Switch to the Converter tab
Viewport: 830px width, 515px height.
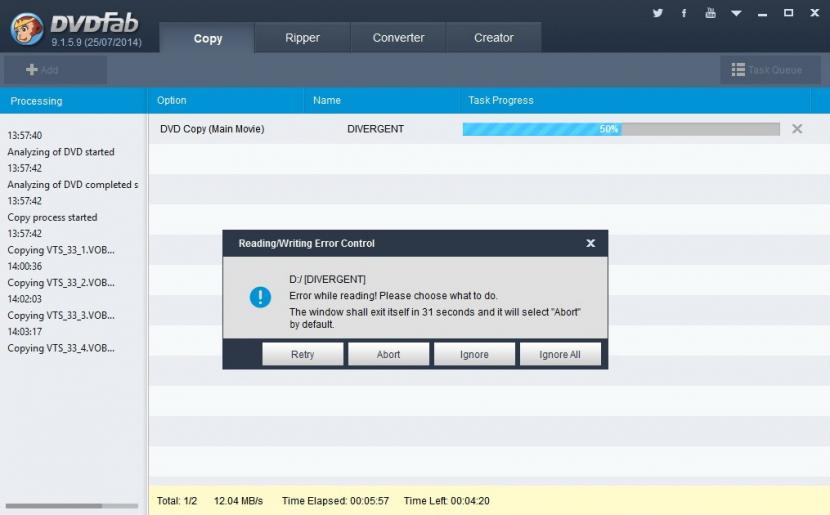point(398,38)
